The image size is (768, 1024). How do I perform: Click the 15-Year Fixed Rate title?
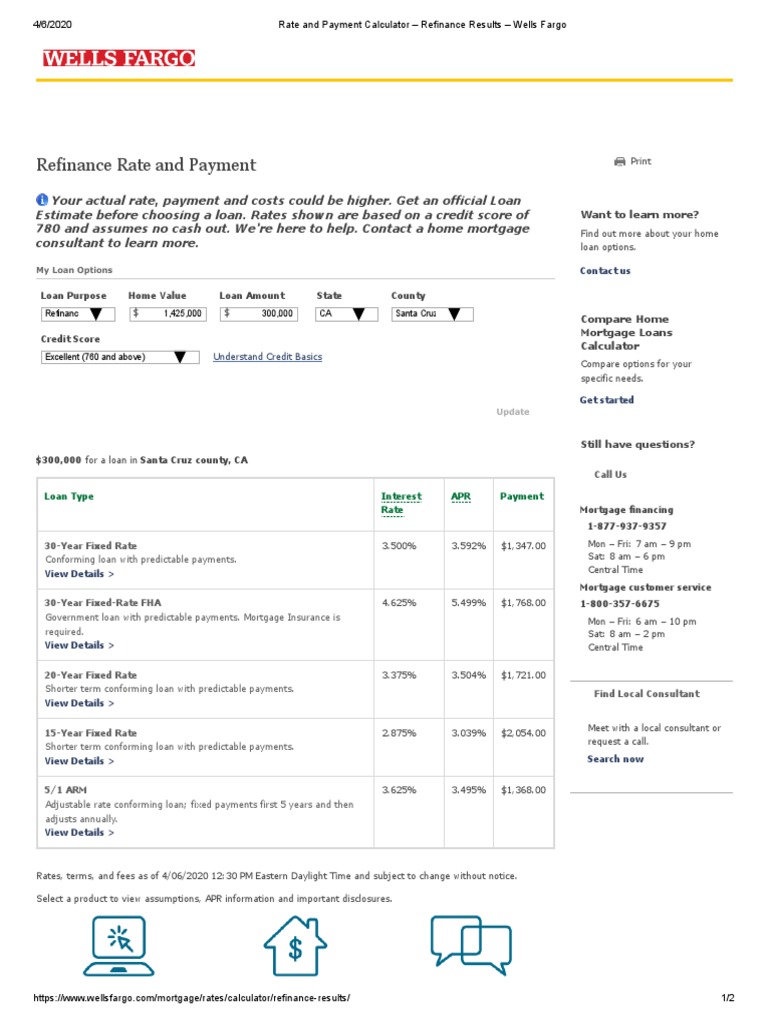point(91,733)
